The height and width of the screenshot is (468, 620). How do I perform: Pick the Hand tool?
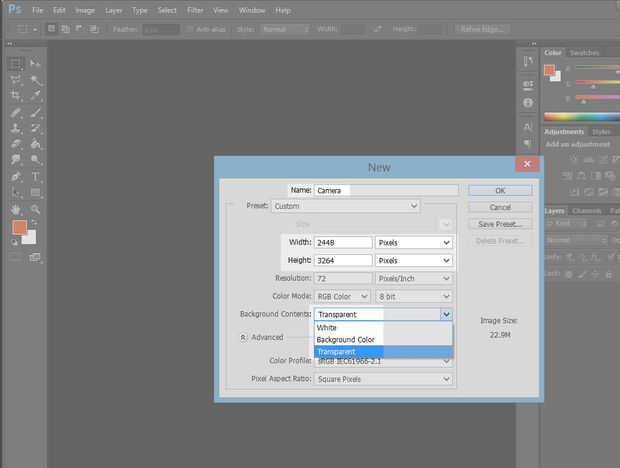[15, 209]
